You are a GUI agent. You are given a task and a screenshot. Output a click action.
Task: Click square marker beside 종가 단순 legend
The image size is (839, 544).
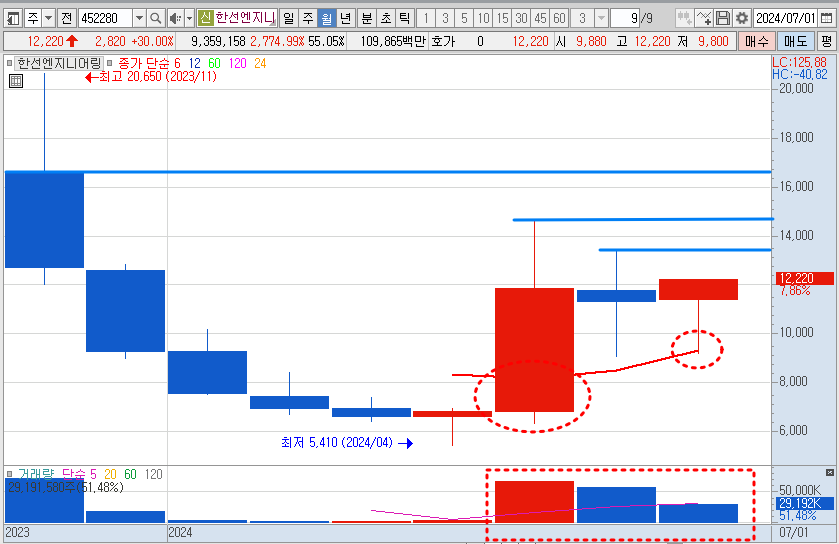click(x=110, y=63)
